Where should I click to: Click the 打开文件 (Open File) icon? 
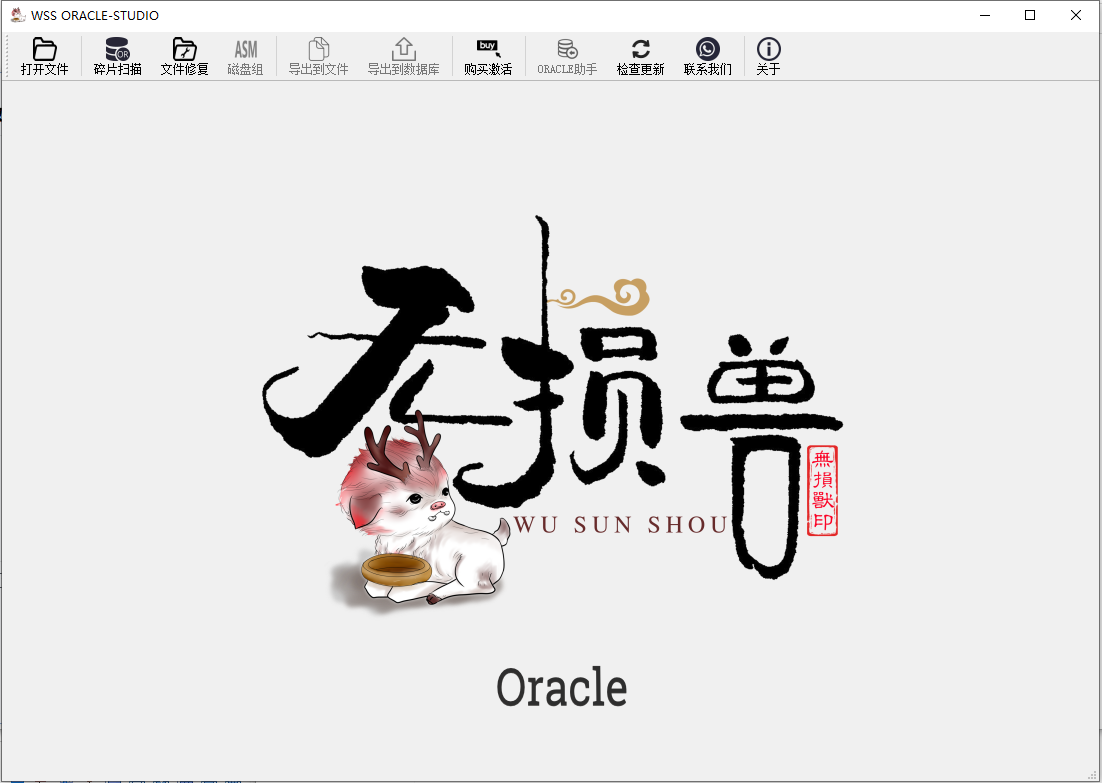(44, 55)
